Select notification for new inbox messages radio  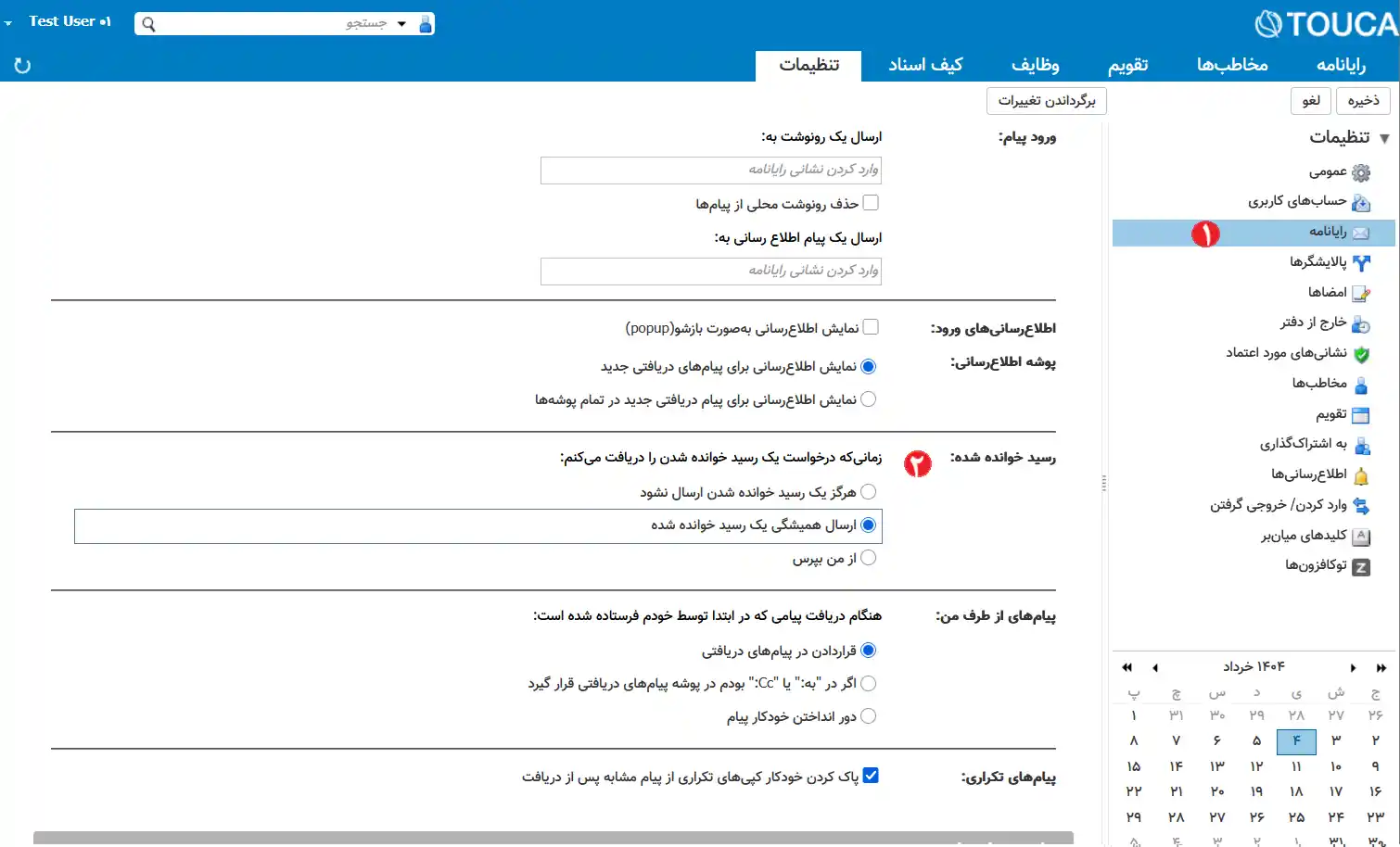click(869, 367)
